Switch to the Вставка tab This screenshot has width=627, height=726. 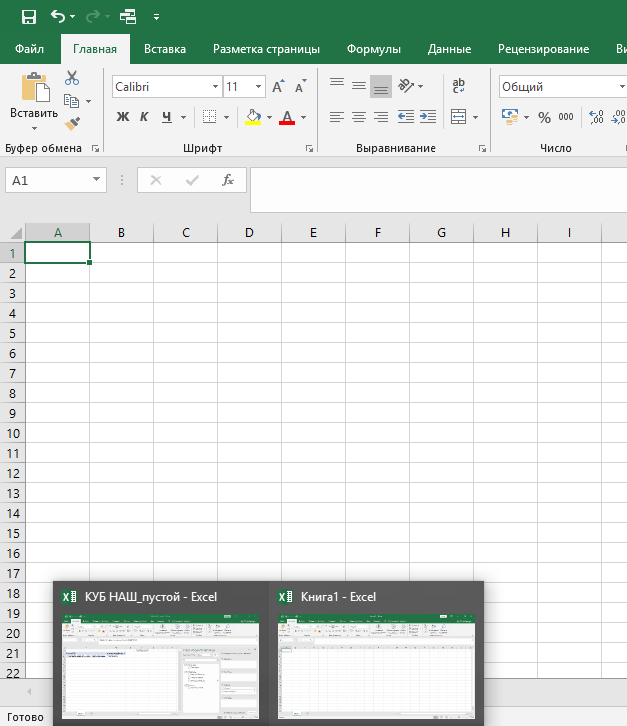165,49
